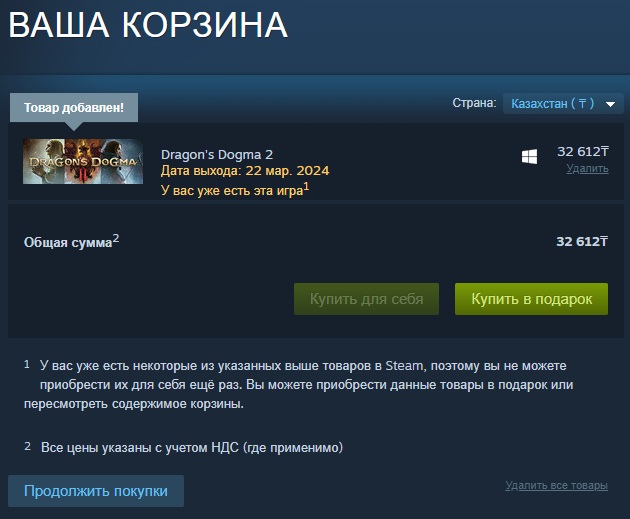Click the footnote 2 marker after Общая сумма
Image resolution: width=630 pixels, height=519 pixels.
[x=116, y=239]
